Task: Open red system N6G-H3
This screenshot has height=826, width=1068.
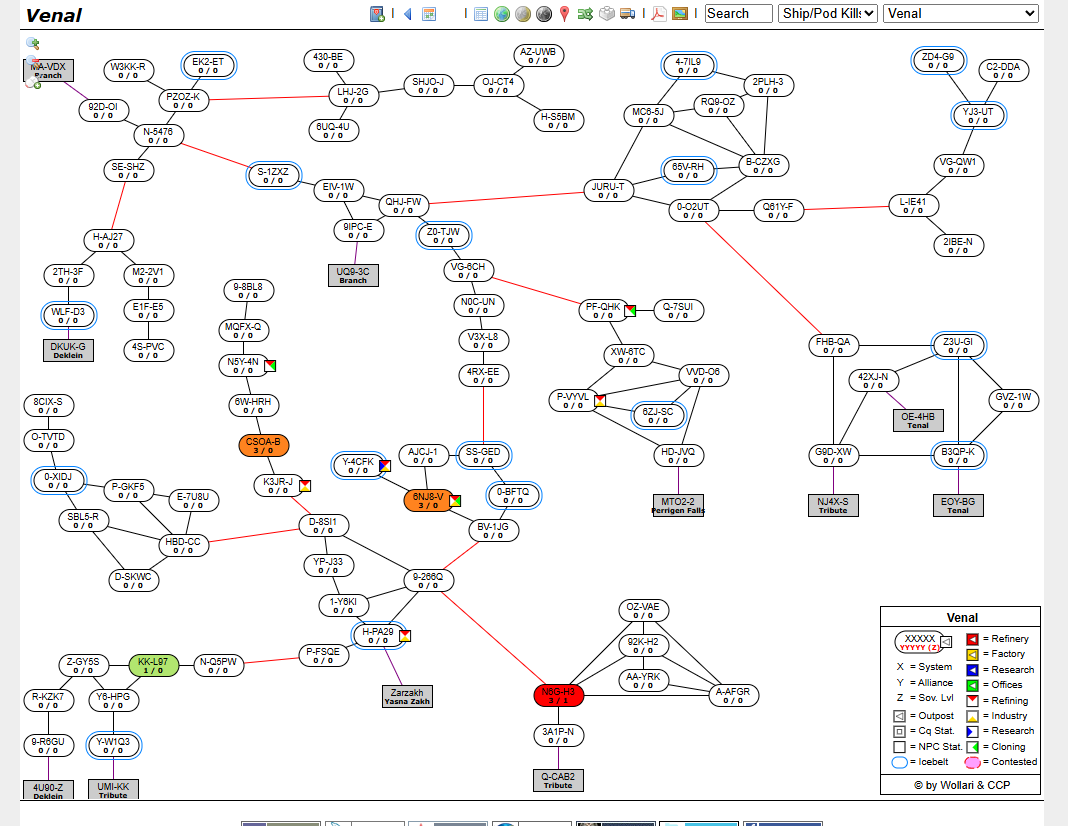Action: click(559, 695)
